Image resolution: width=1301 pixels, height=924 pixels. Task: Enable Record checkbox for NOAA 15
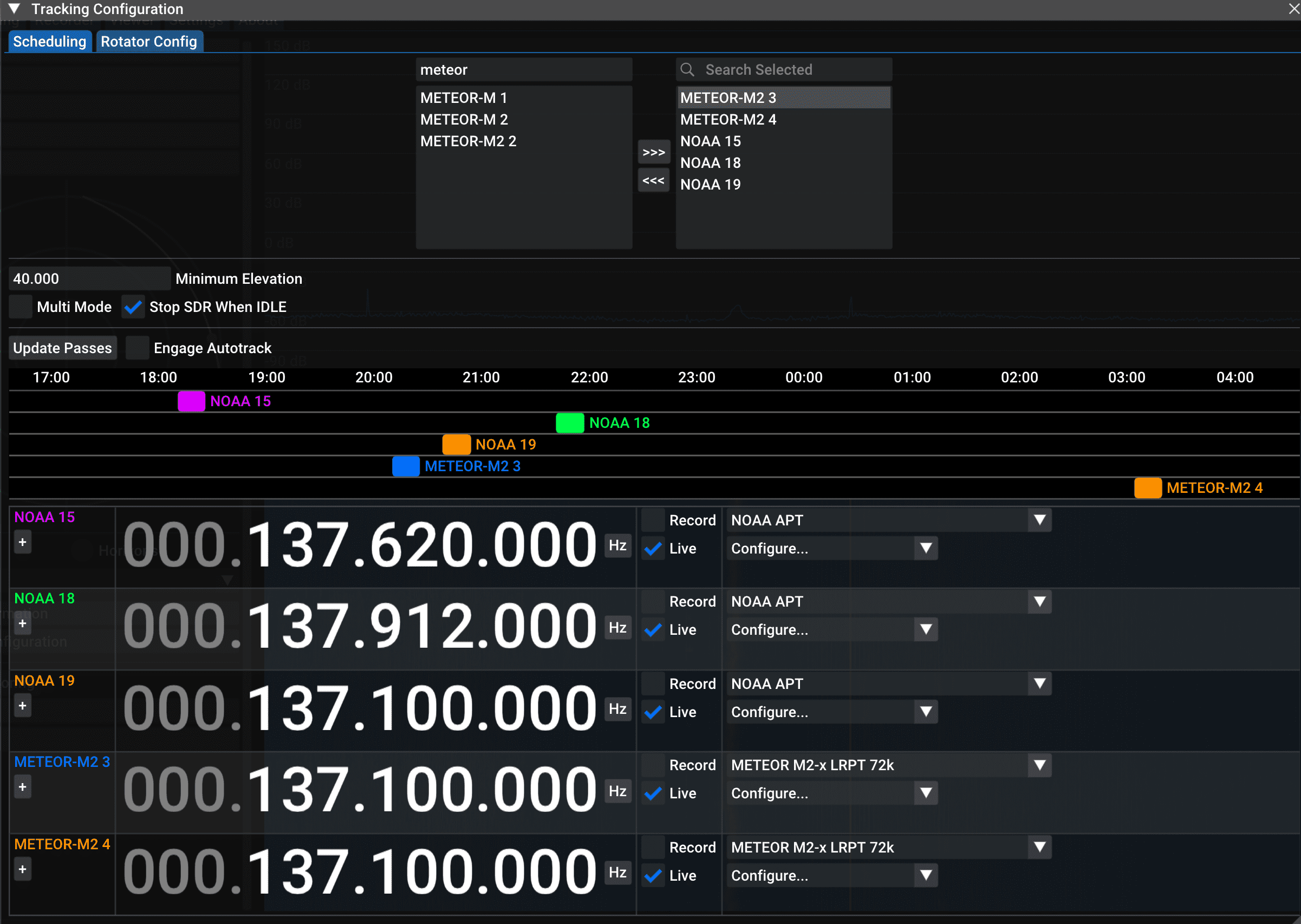(653, 520)
